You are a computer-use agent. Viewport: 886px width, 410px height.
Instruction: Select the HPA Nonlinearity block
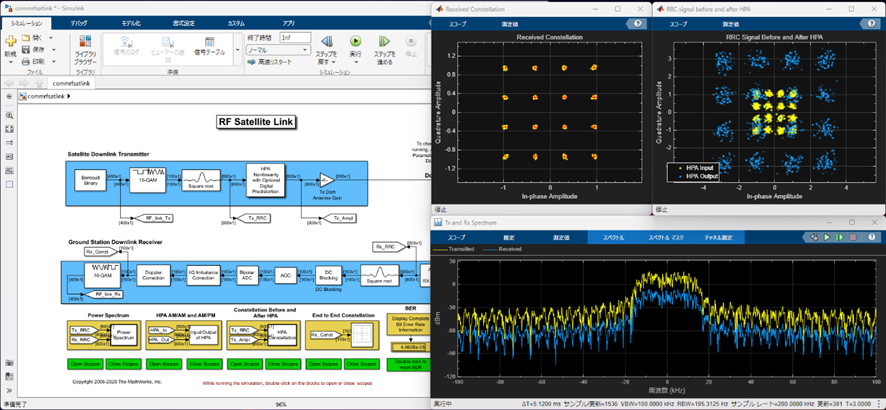click(266, 179)
